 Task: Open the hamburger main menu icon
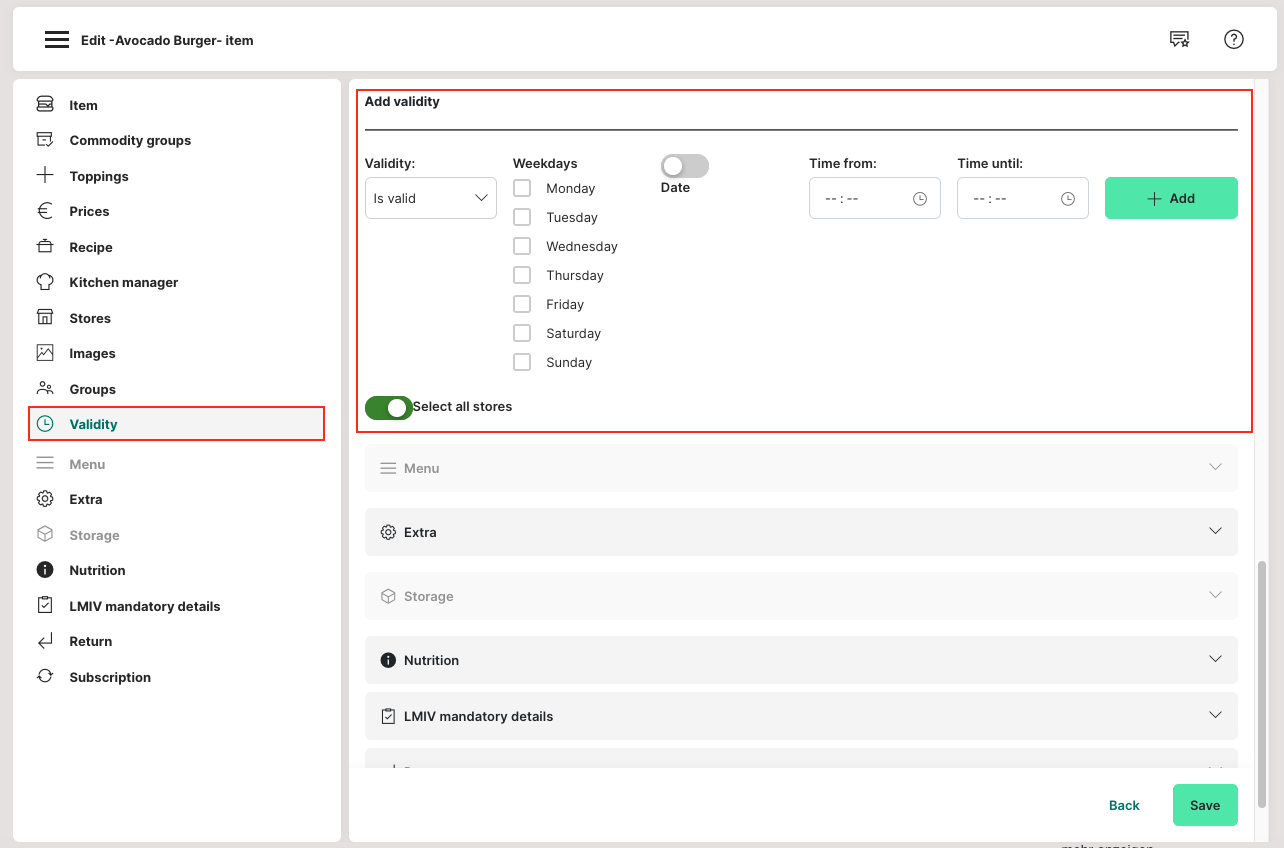pos(57,40)
